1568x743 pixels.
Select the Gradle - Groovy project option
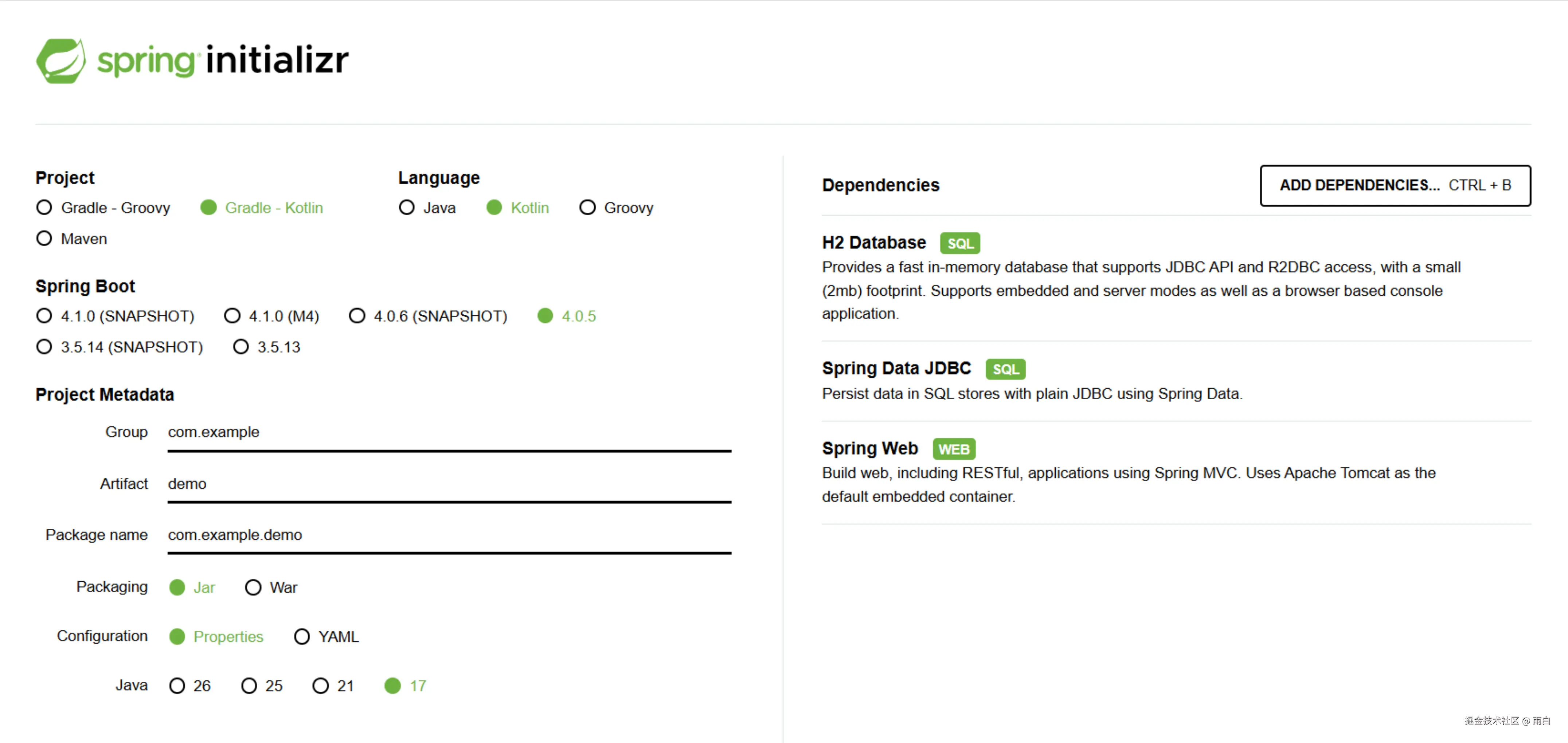pos(44,208)
